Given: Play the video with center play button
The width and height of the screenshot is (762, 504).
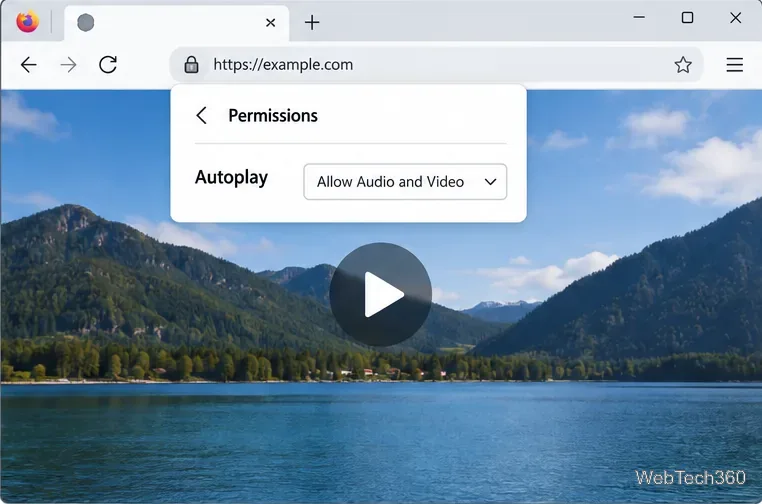Looking at the screenshot, I should (x=381, y=294).
